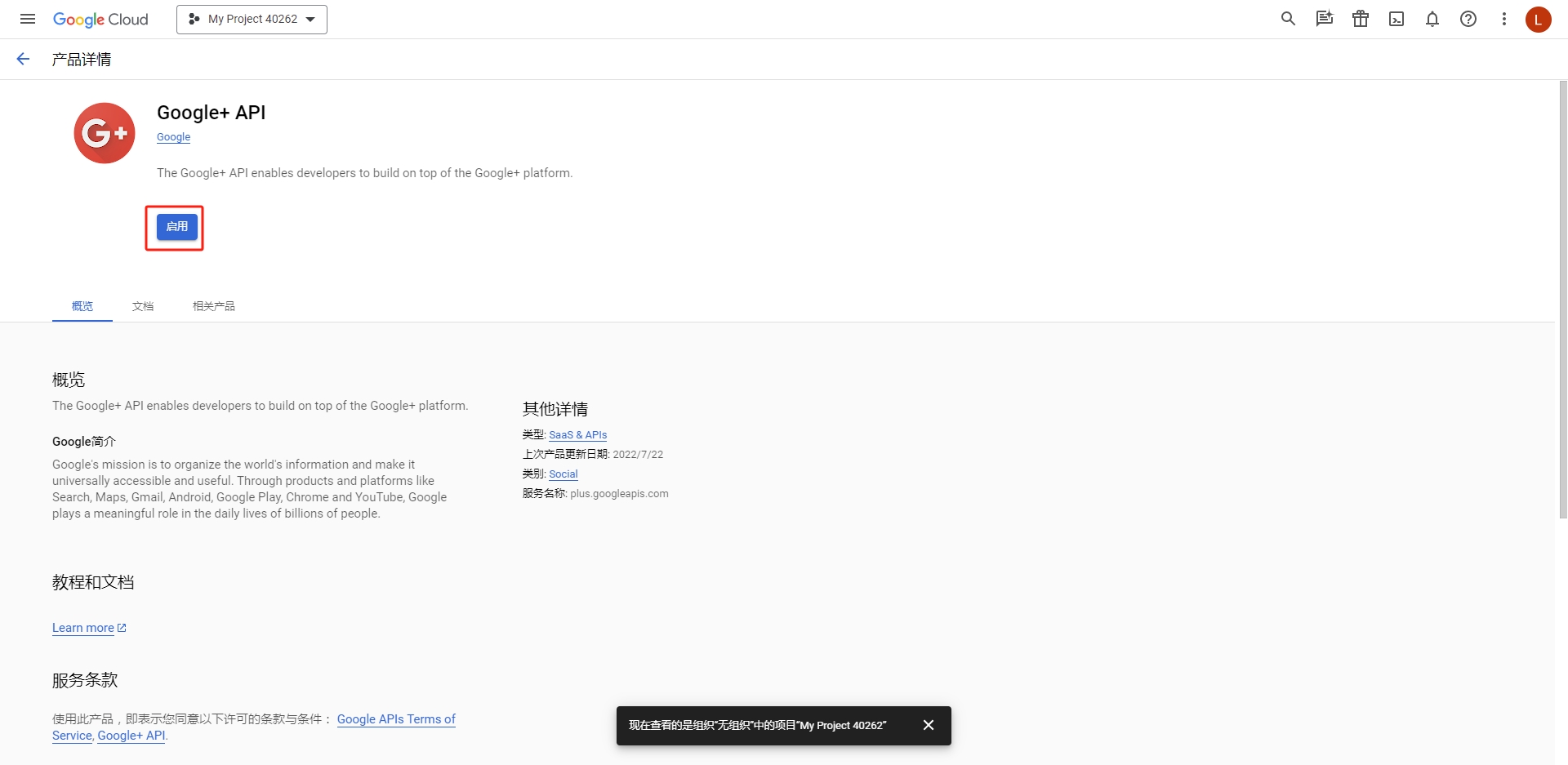1568x765 pixels.
Task: Click the plus.googleapis.com service name
Action: click(x=619, y=494)
